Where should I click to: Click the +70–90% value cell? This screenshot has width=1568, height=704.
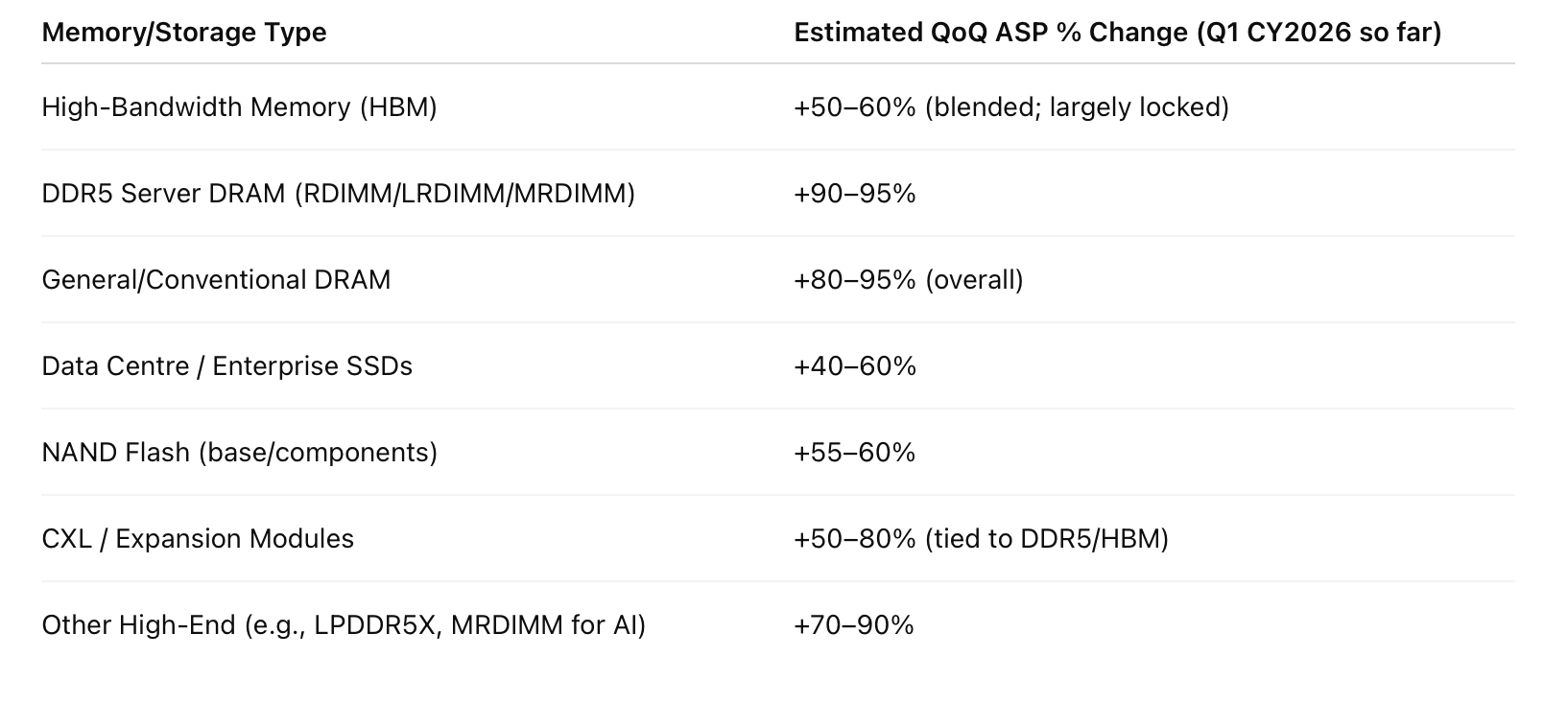(x=854, y=625)
